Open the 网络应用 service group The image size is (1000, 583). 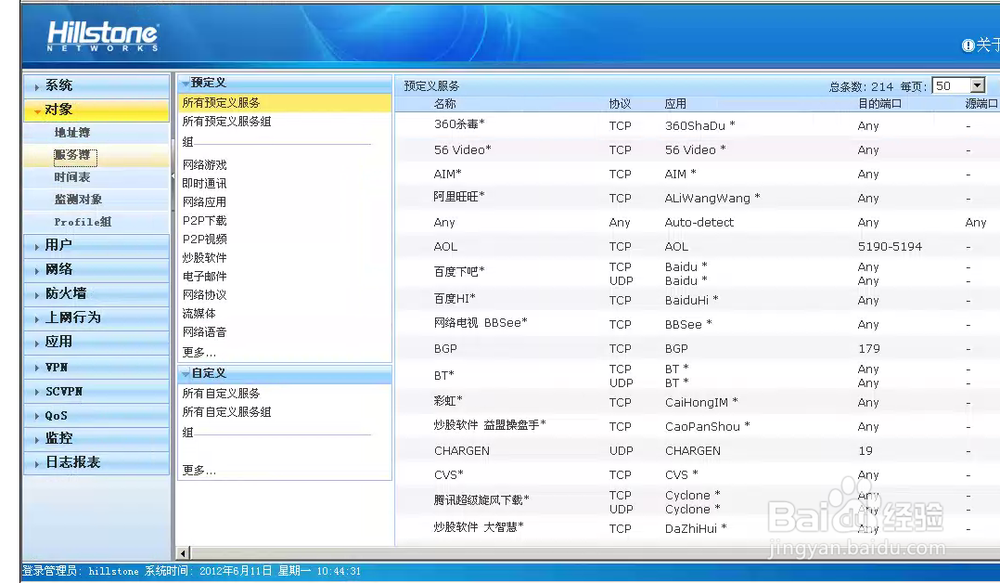click(205, 202)
